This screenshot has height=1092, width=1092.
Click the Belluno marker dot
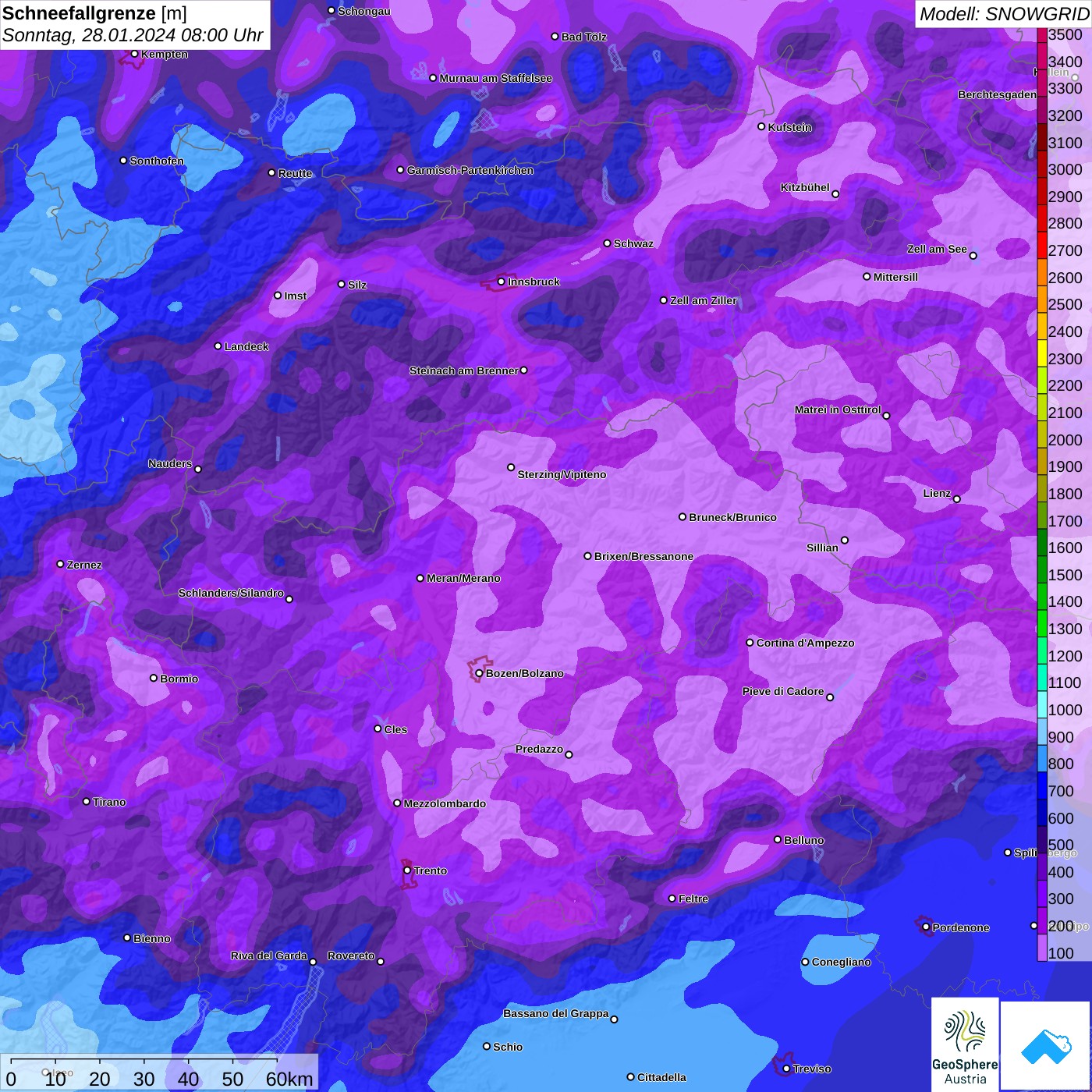[778, 839]
